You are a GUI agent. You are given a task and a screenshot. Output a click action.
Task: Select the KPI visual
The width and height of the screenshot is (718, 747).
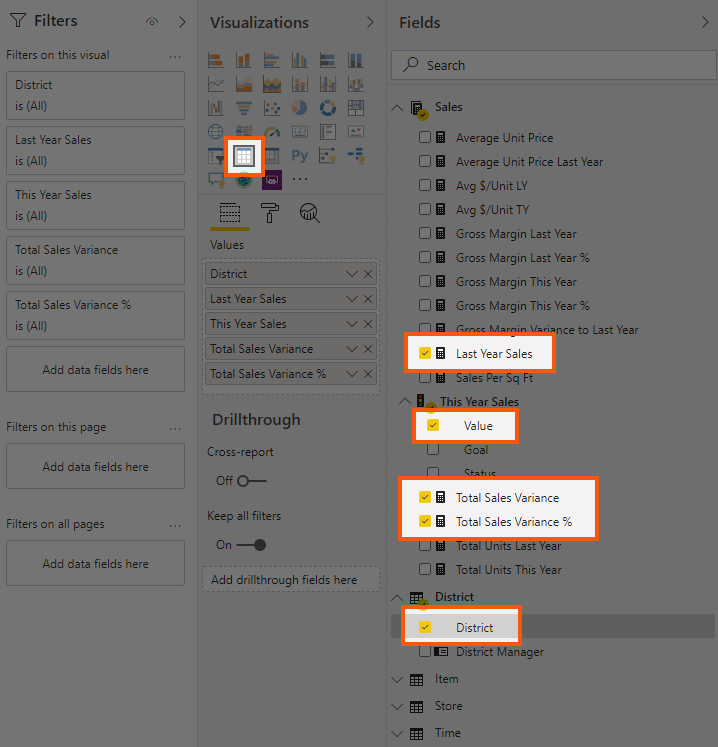tap(356, 131)
